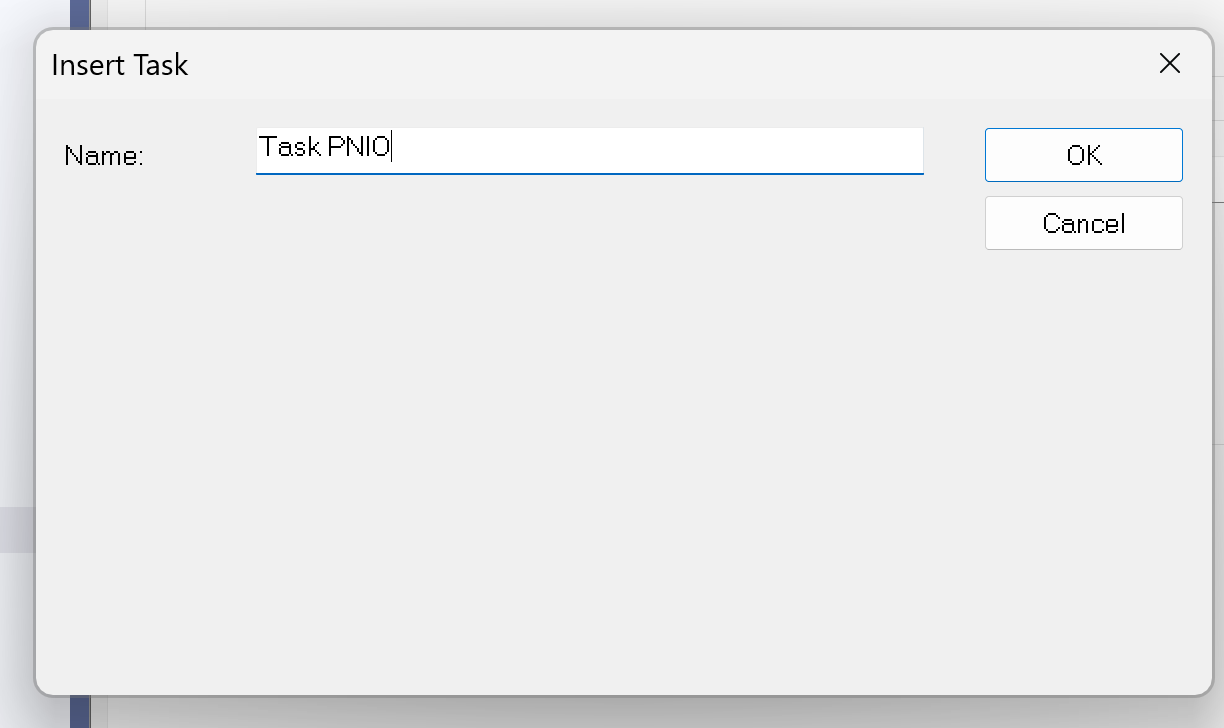The height and width of the screenshot is (728, 1224).
Task: Click the X icon at dialog's top corner
Action: pos(1169,64)
